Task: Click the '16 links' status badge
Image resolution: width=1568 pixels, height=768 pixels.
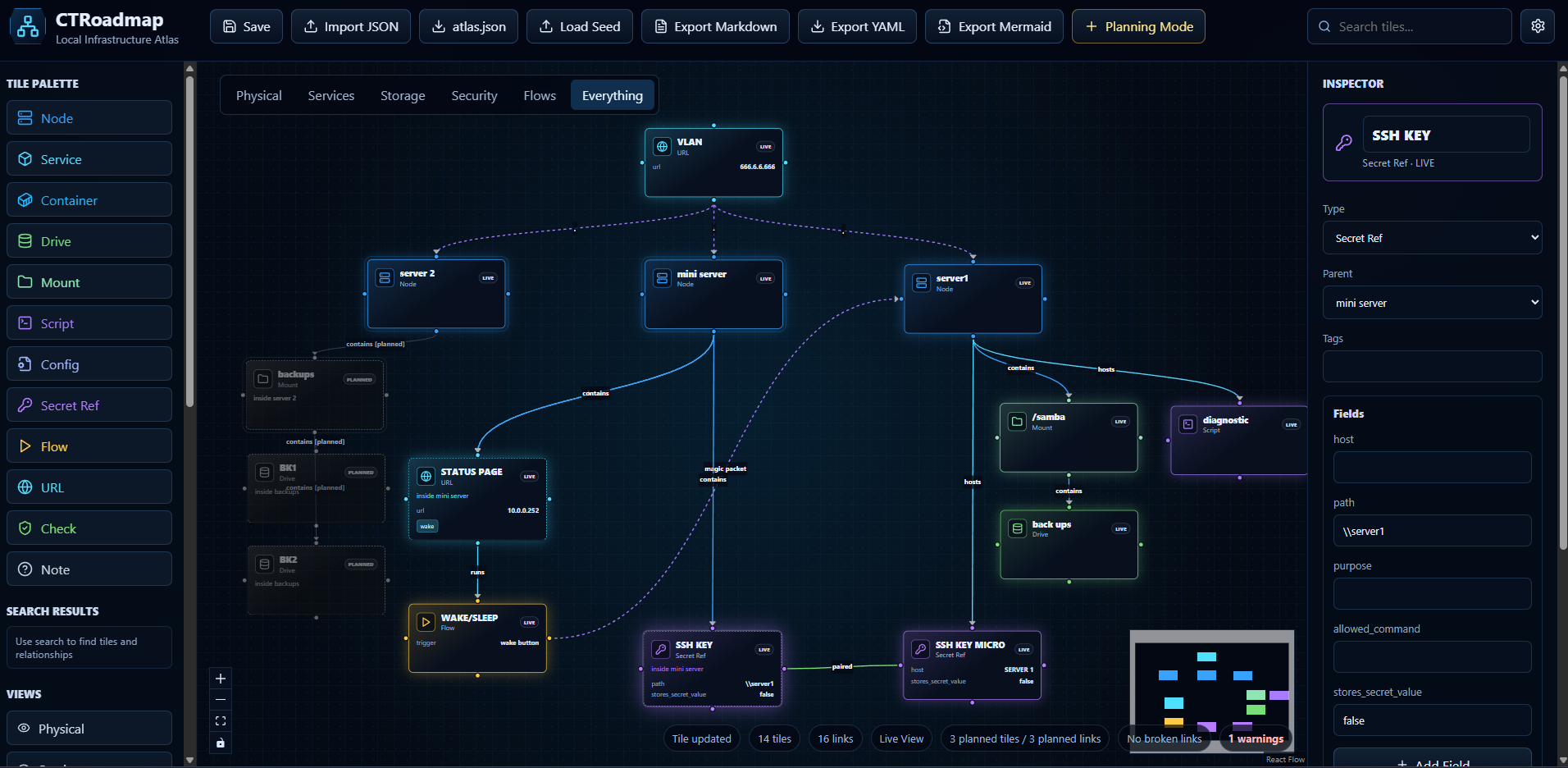Action: pyautogui.click(x=835, y=738)
